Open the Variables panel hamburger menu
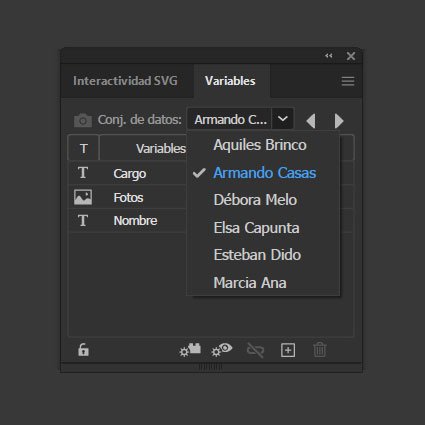This screenshot has height=425, width=425. (x=348, y=81)
